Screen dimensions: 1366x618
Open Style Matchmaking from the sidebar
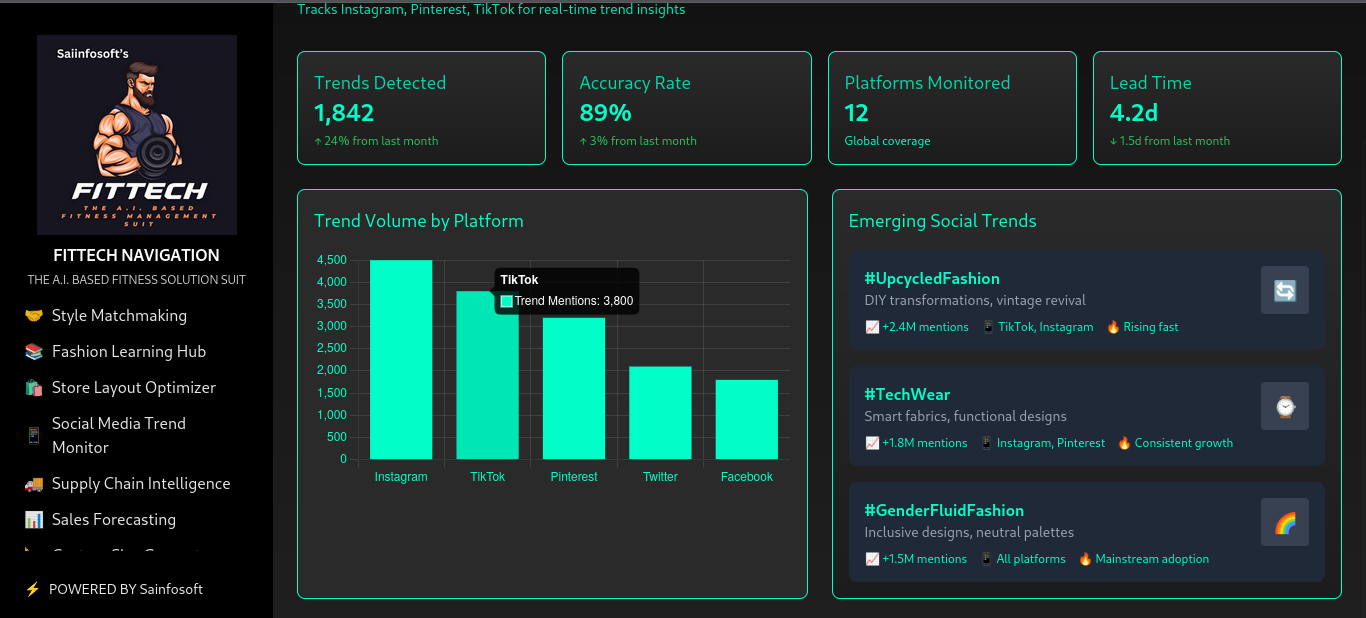119,316
